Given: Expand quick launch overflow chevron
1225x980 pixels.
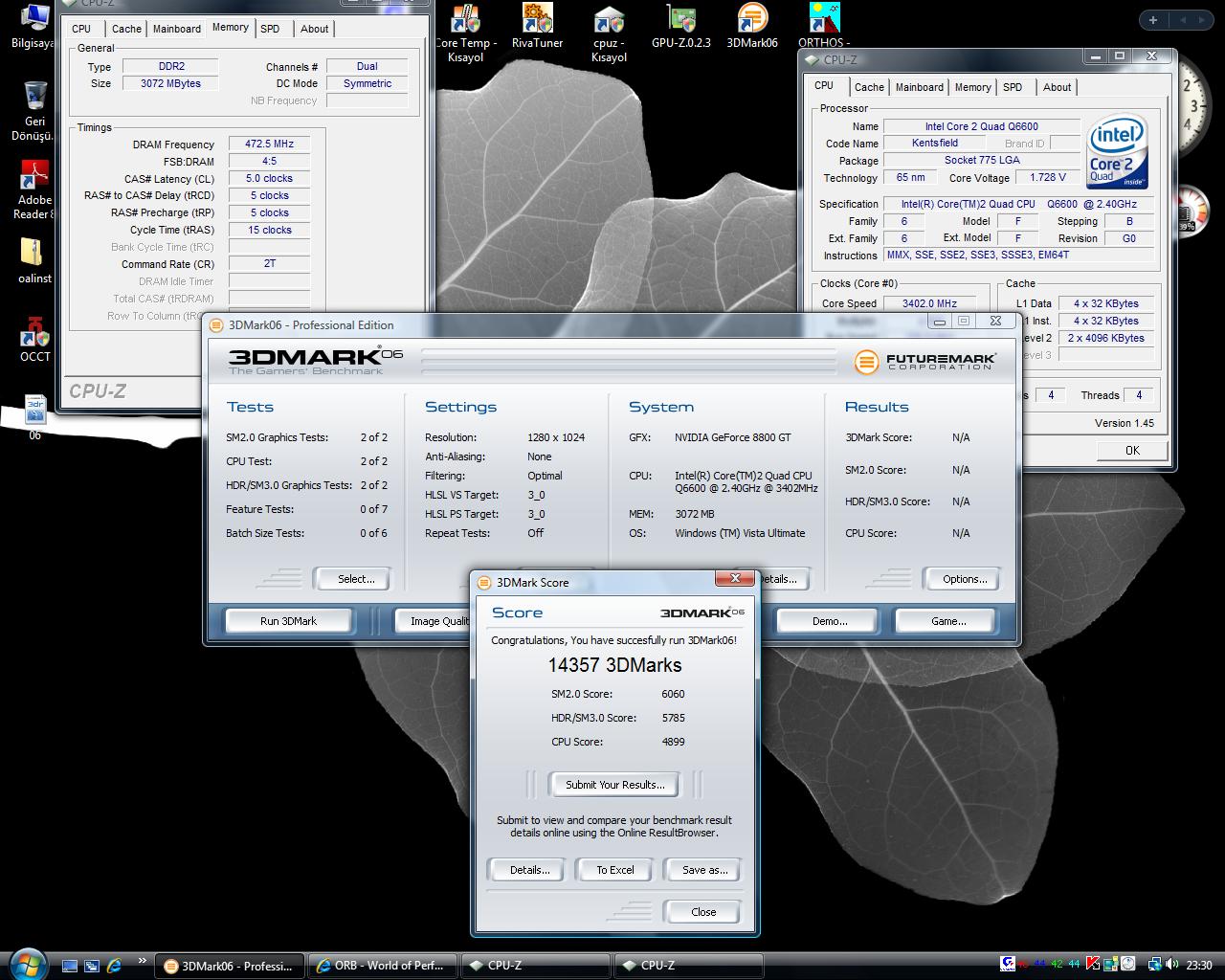Looking at the screenshot, I should (x=143, y=961).
